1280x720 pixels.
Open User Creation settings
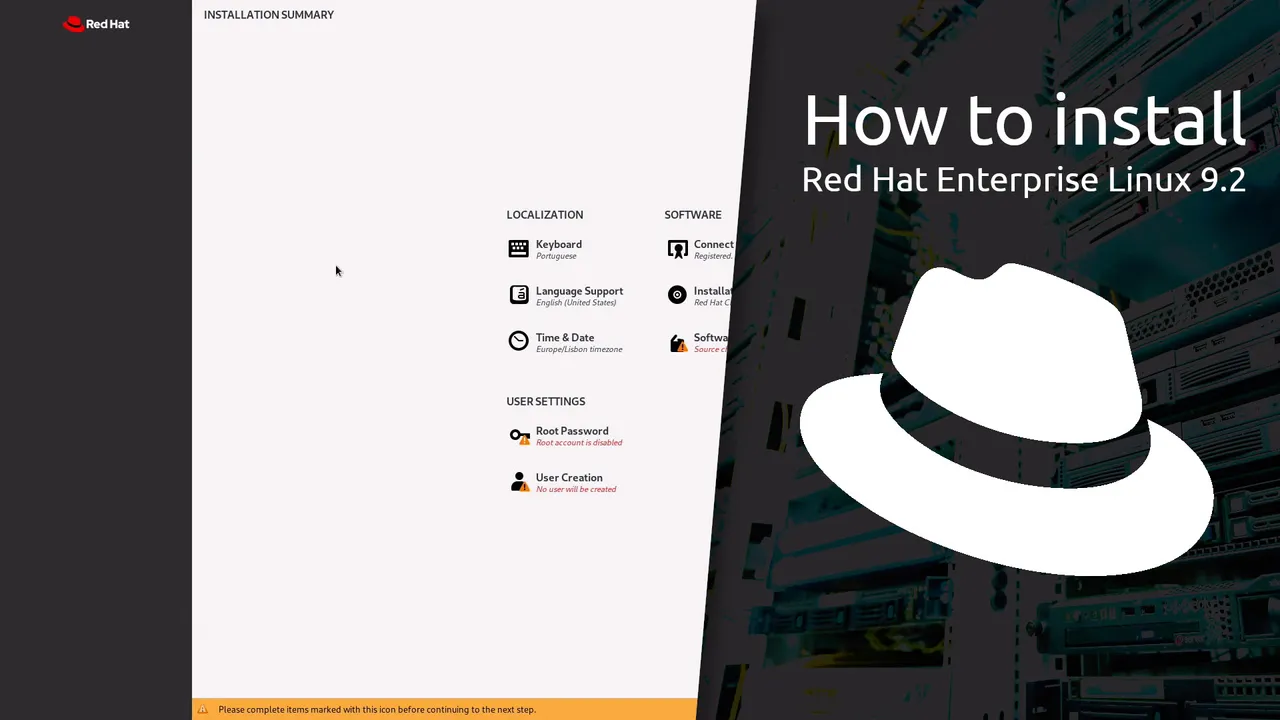[x=569, y=477]
